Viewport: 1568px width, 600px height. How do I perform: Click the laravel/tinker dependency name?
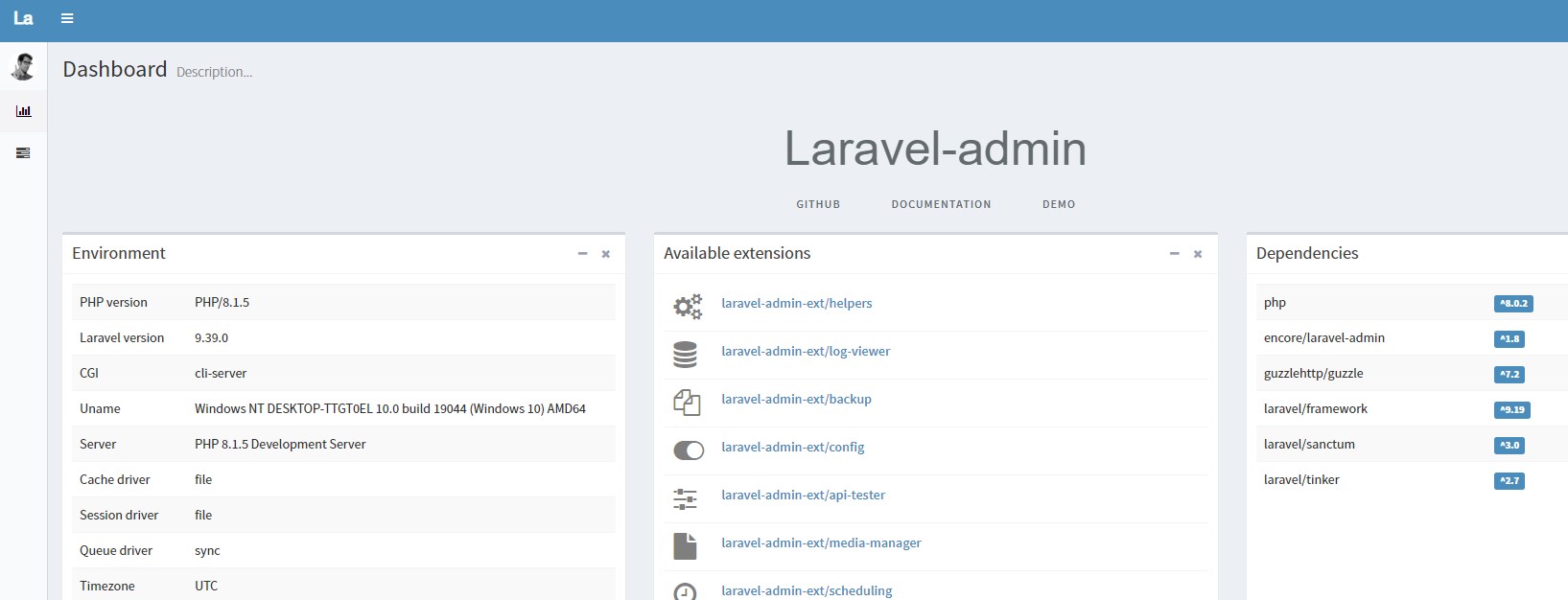(x=1301, y=479)
